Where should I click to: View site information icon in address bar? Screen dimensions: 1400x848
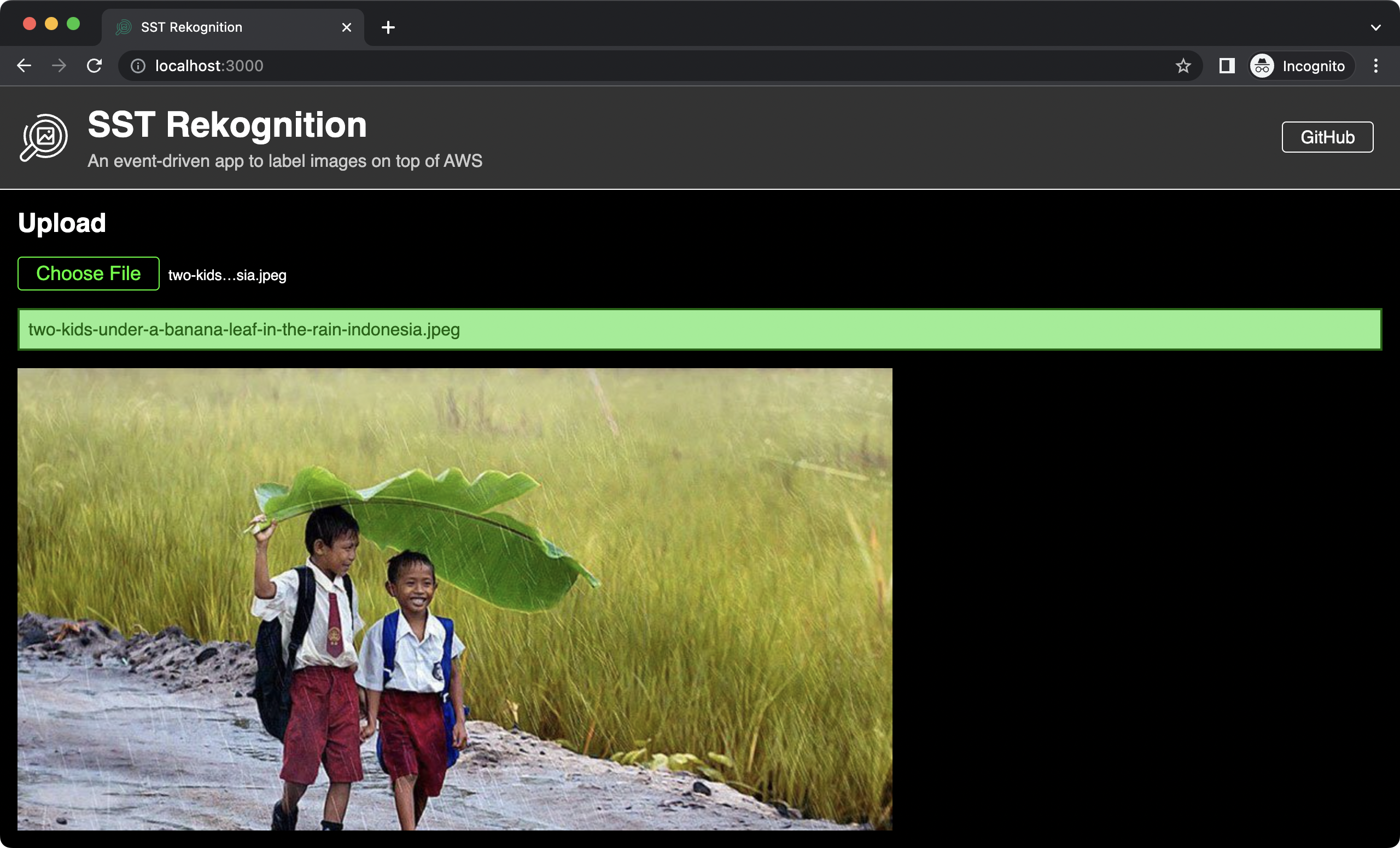point(138,66)
